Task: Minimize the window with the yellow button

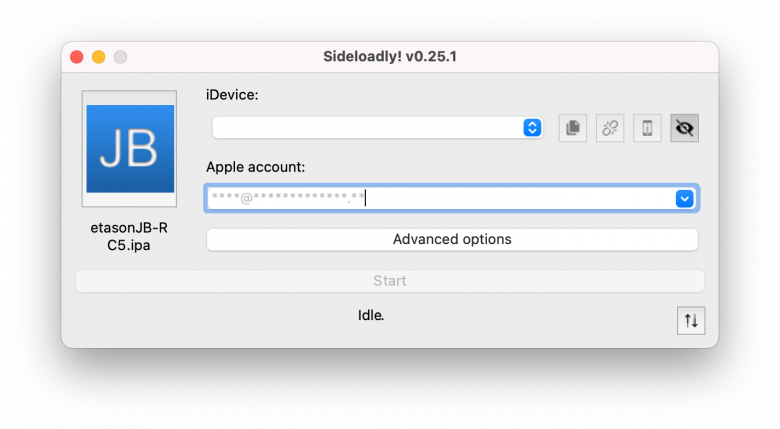Action: pos(98,57)
